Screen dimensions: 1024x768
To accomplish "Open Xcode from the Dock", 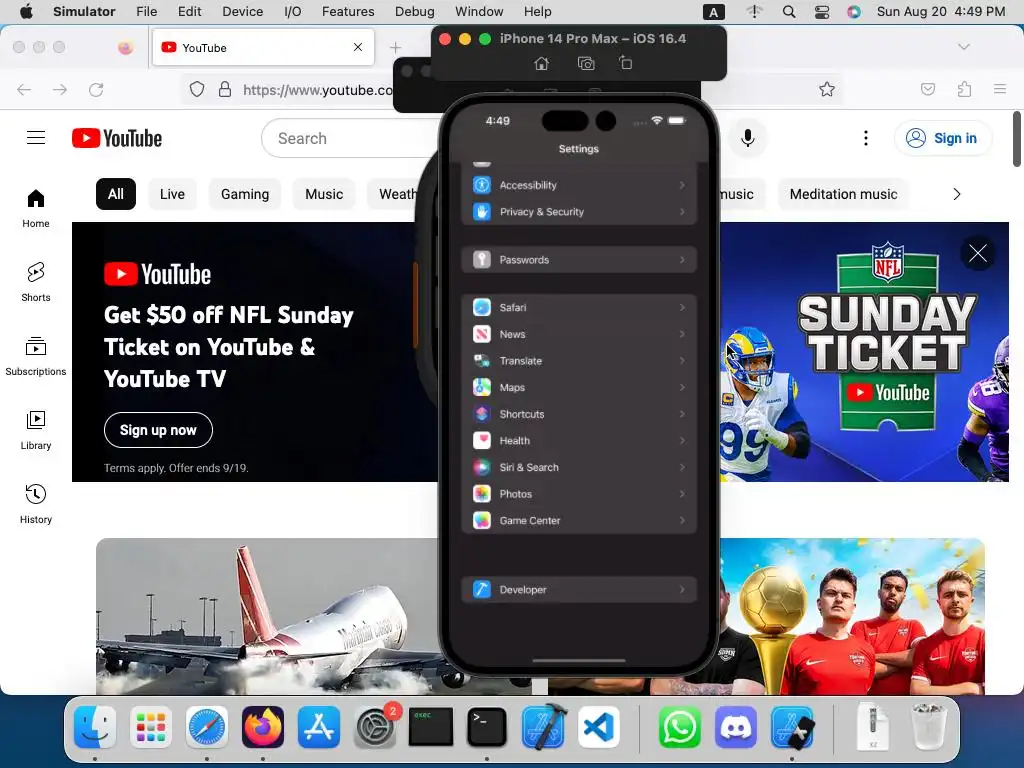I will pos(543,727).
